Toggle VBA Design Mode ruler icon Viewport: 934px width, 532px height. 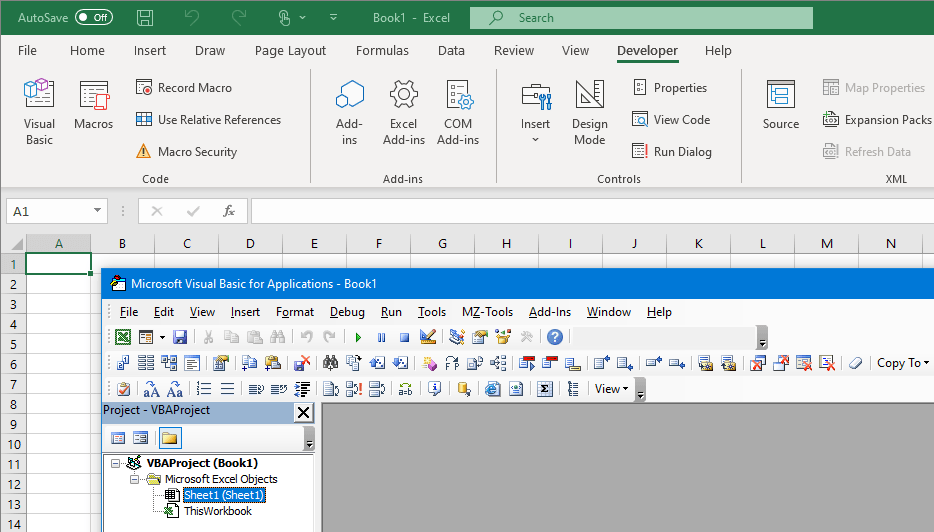click(x=428, y=337)
